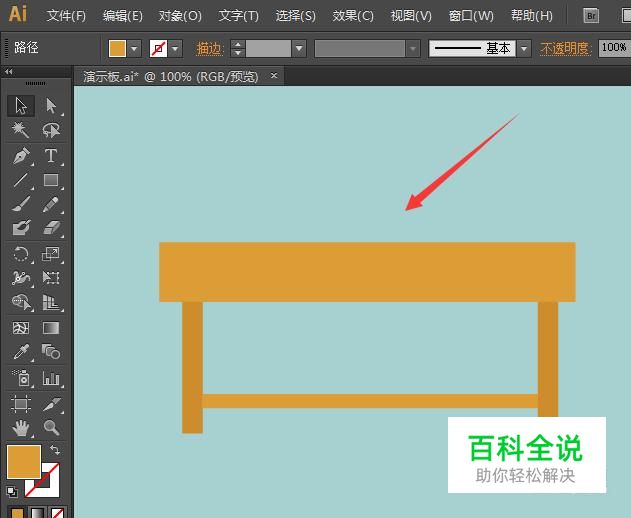Open brush definition 基本 dropdown

[x=524, y=49]
